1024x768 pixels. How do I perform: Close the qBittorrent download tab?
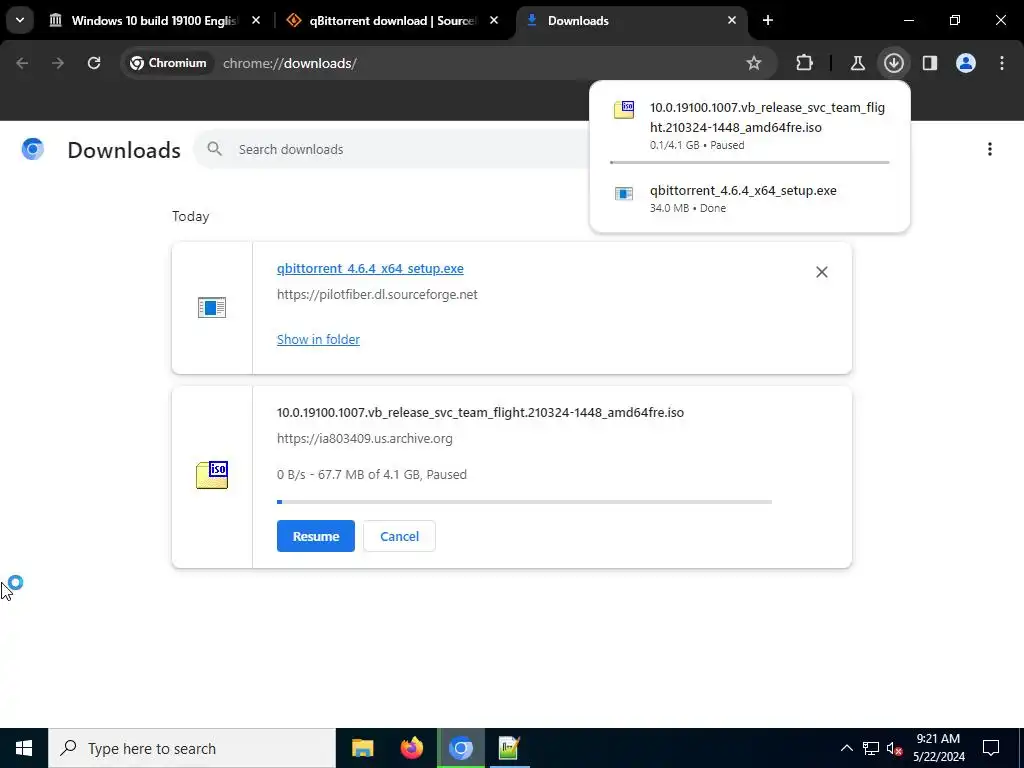tap(494, 20)
